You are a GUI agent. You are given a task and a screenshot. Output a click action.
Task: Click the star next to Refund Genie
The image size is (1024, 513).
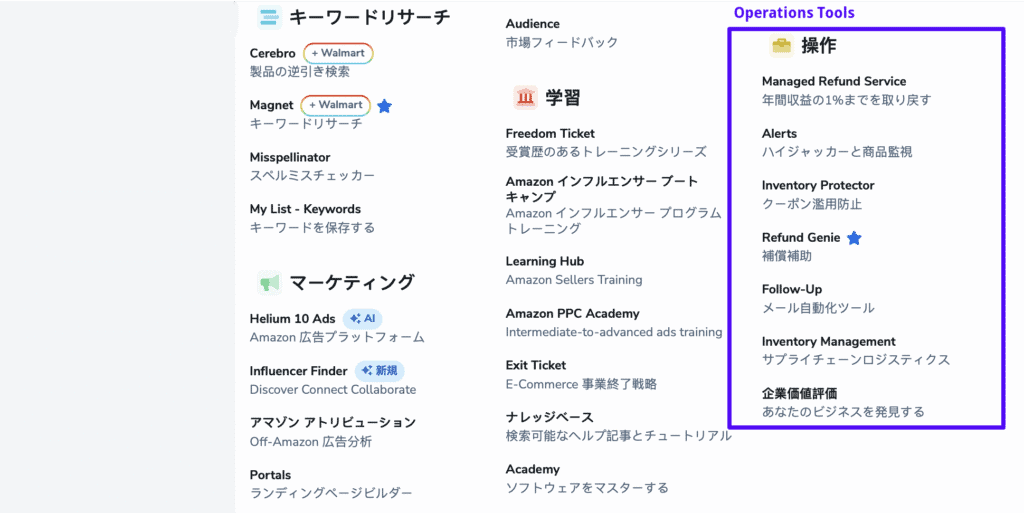854,238
